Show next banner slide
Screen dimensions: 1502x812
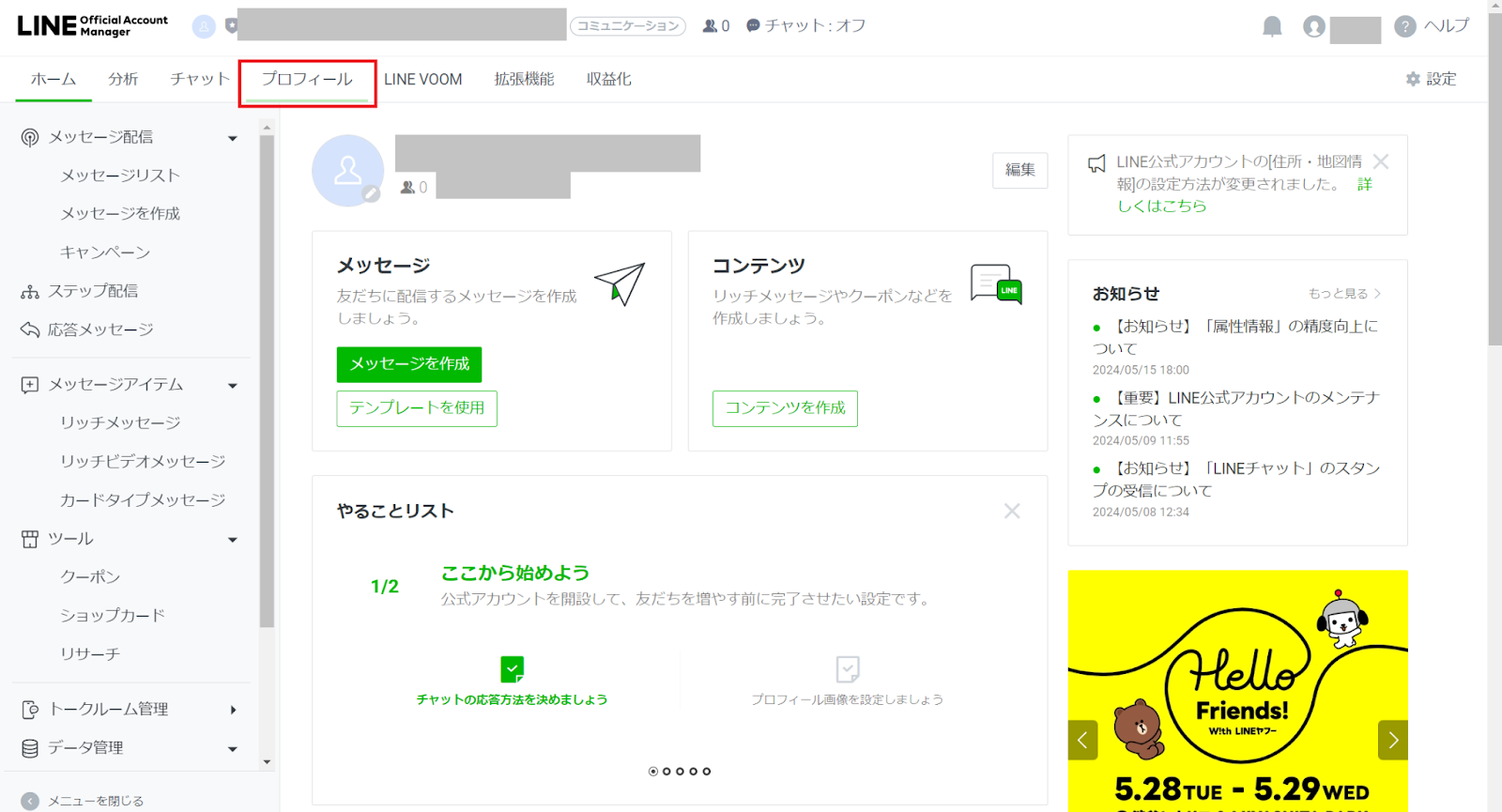tap(1393, 741)
